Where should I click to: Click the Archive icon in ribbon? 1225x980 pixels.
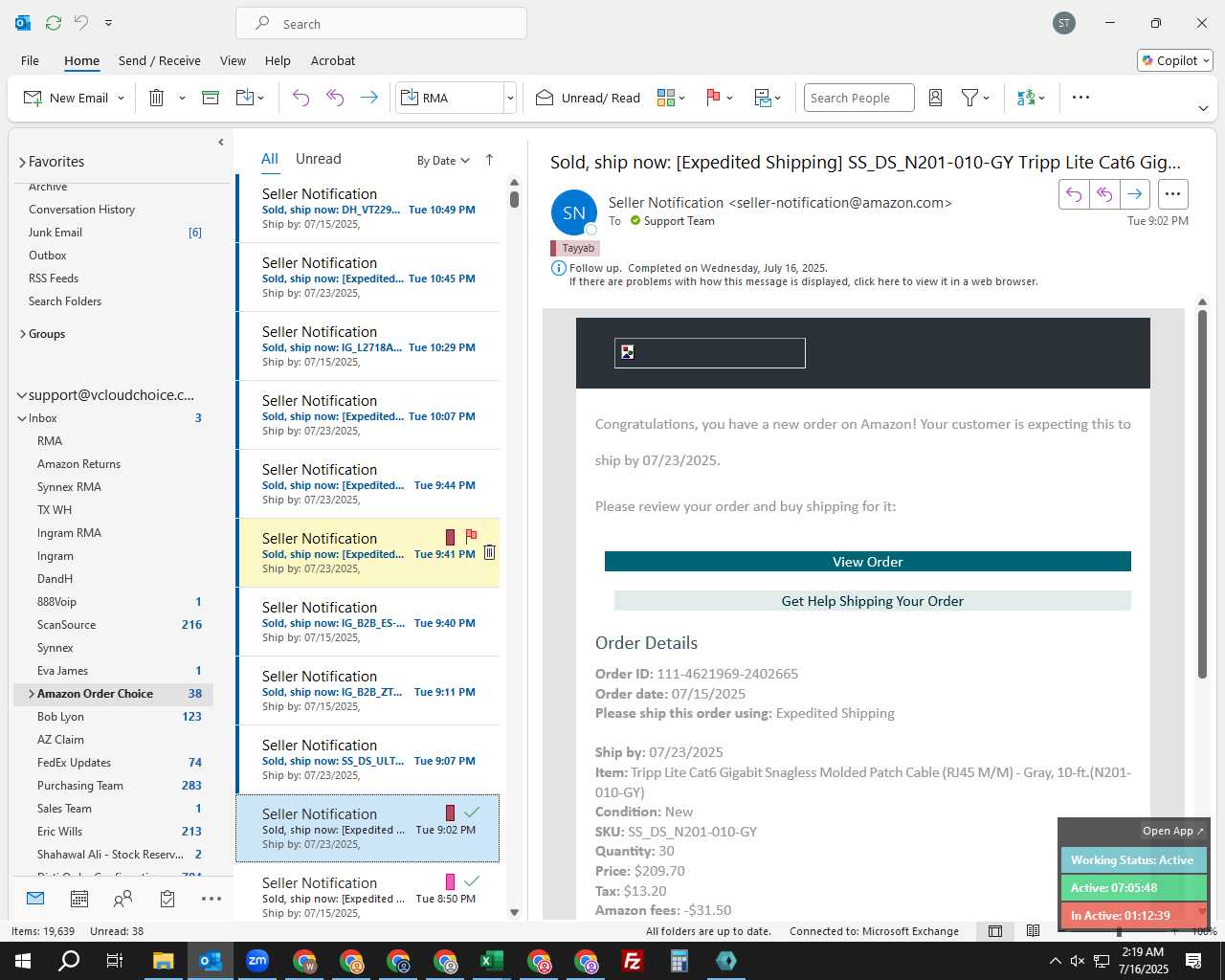click(211, 98)
